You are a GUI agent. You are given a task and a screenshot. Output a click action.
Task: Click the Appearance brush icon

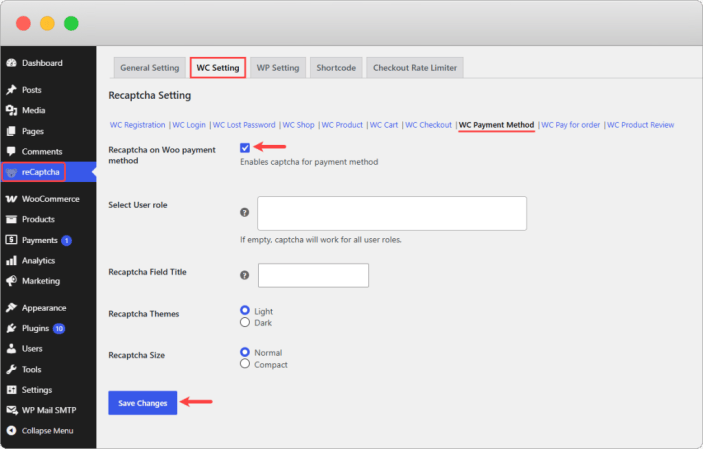point(11,308)
